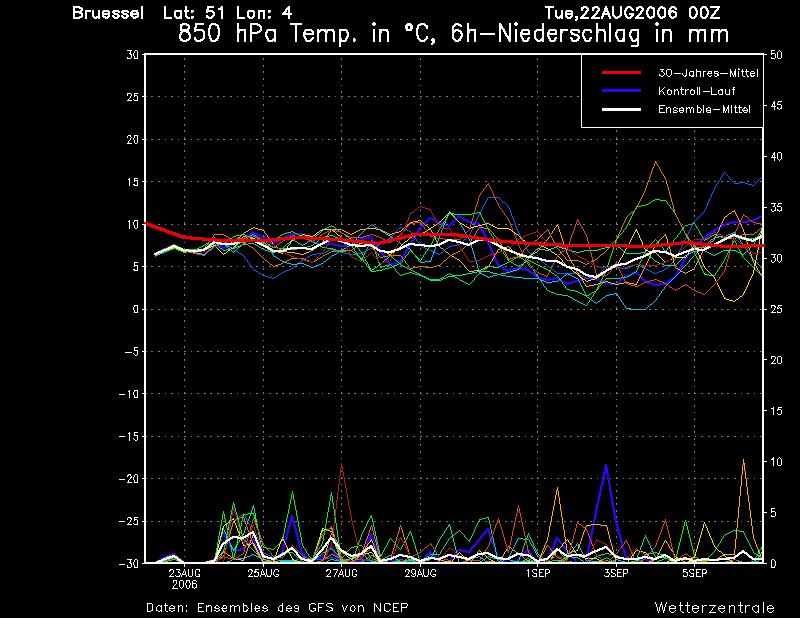Click the '-5' temperature axis label
This screenshot has width=800, height=618.
132,352
